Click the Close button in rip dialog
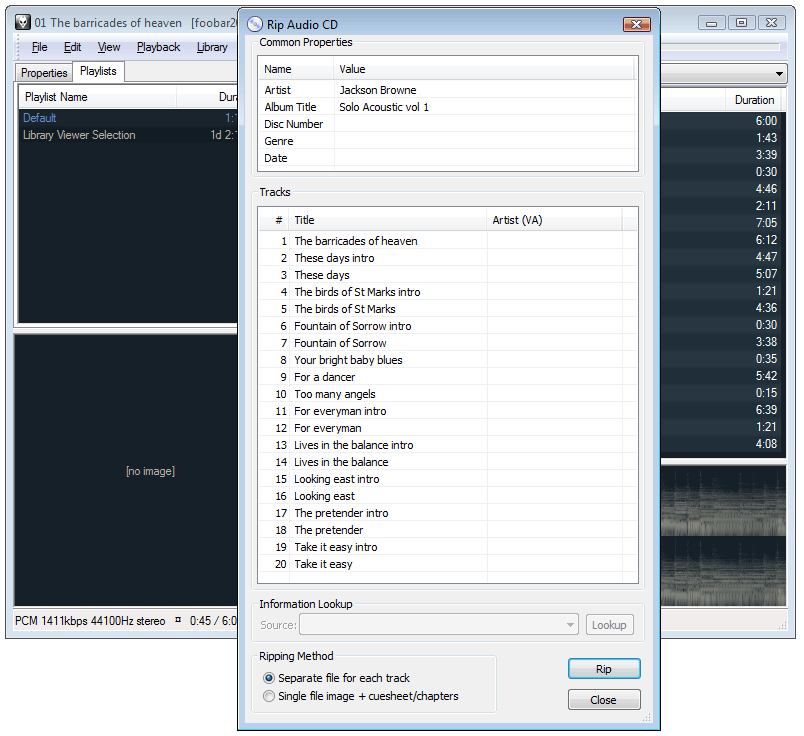Viewport: 804px width, 736px height. [604, 700]
